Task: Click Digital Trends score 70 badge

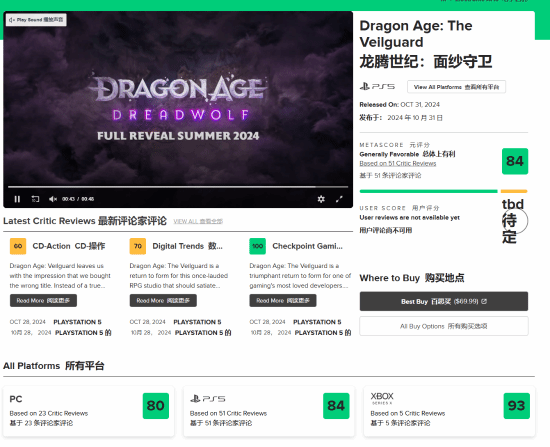Action: [138, 246]
